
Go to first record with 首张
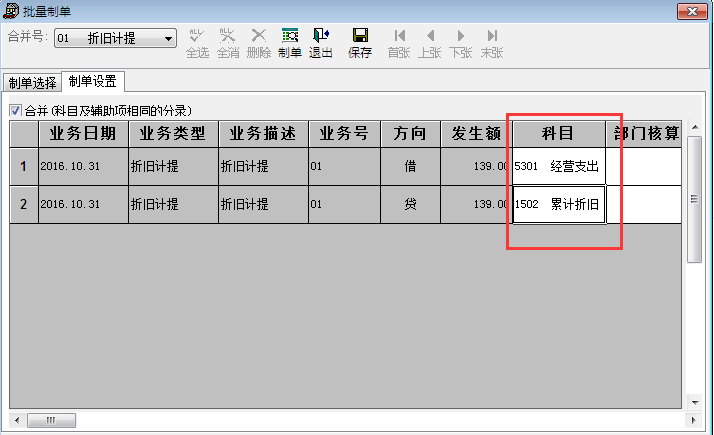399,42
